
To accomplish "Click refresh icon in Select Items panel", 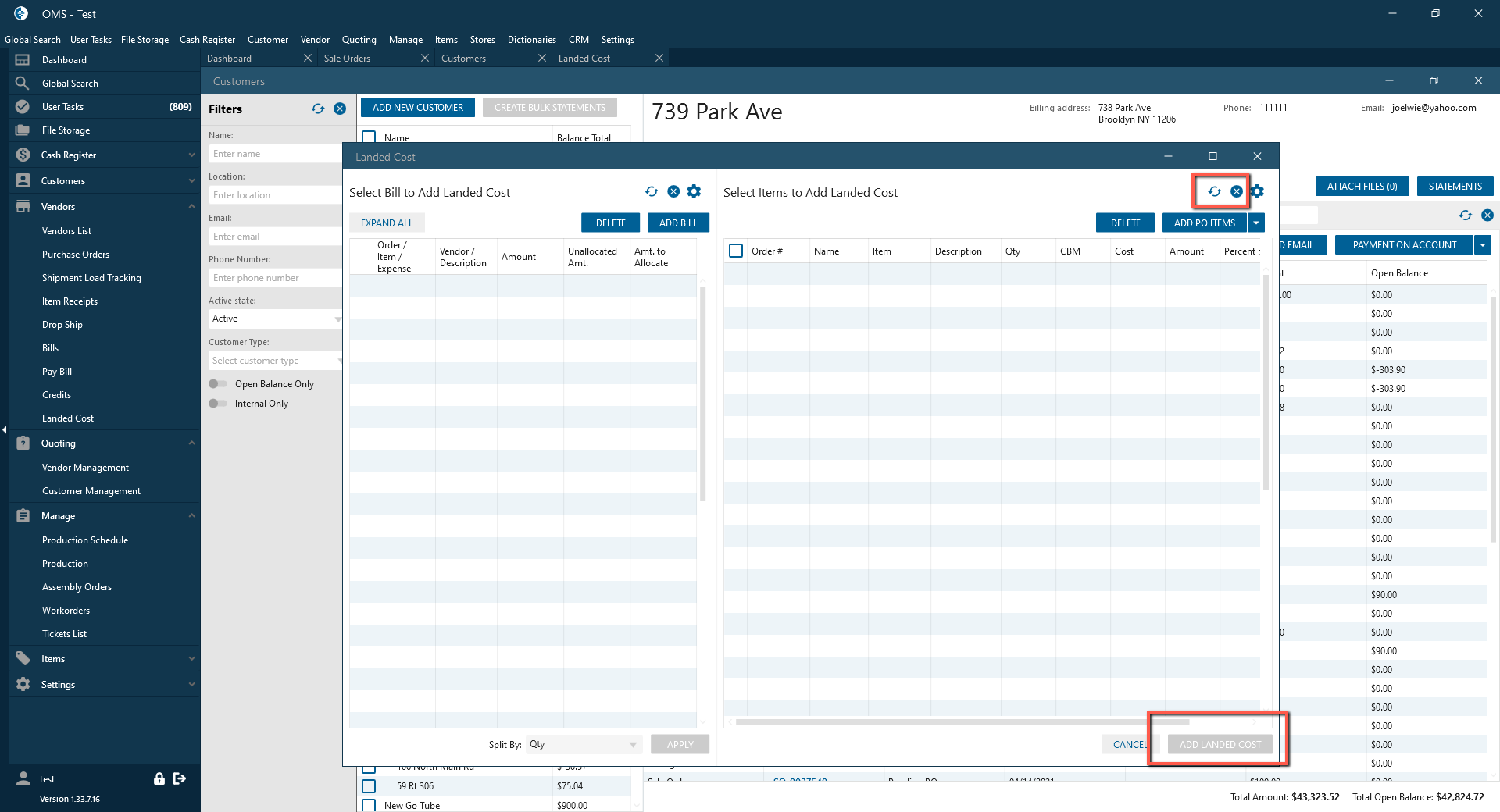I will coord(1214,192).
